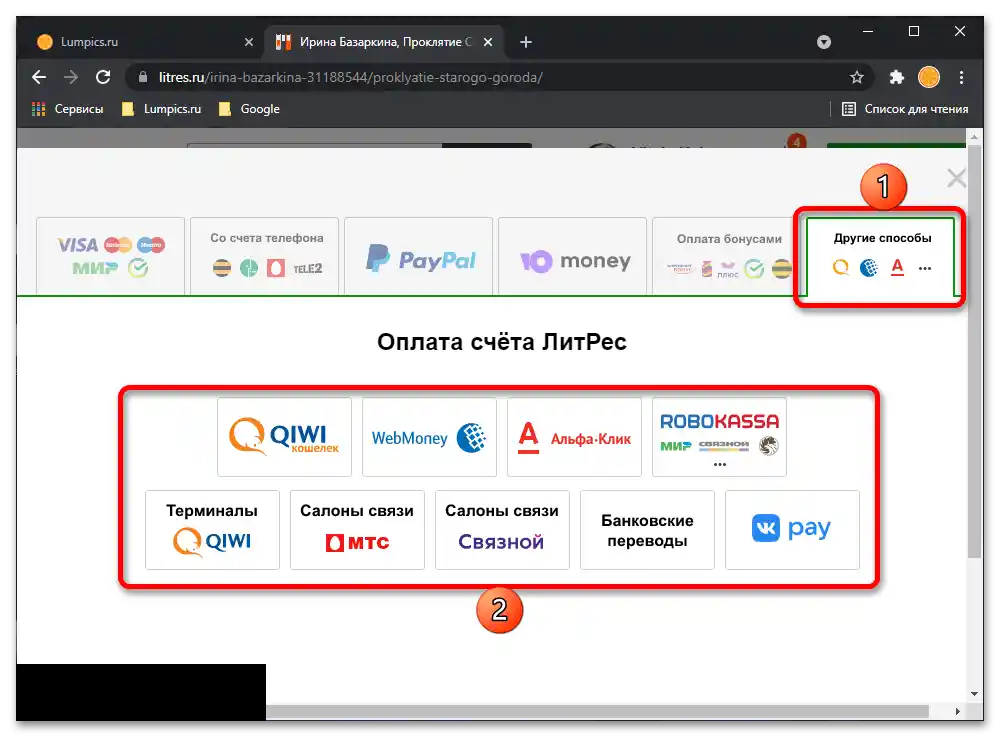
Task: View site security lock icon
Action: click(143, 77)
